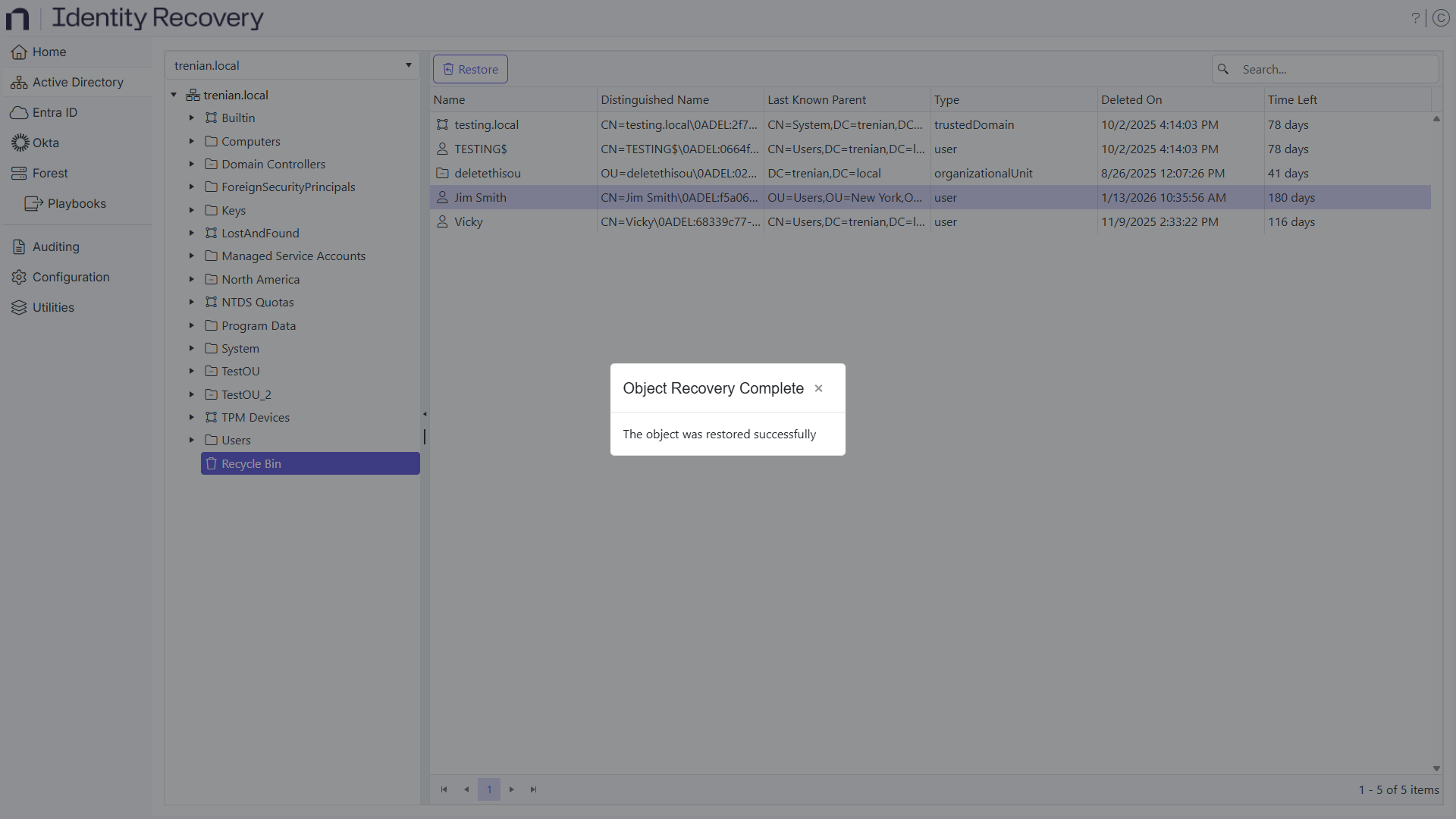The width and height of the screenshot is (1456, 819).
Task: Click the scrollbar down arrow
Action: [x=1436, y=768]
